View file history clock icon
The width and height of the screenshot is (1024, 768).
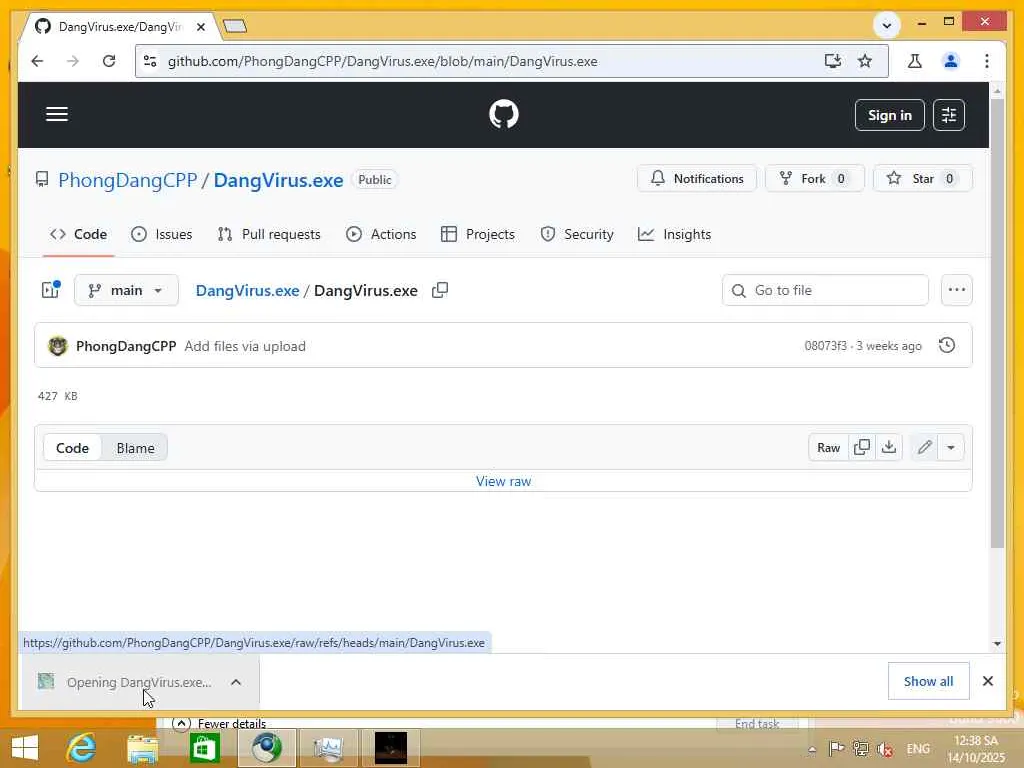(x=946, y=345)
